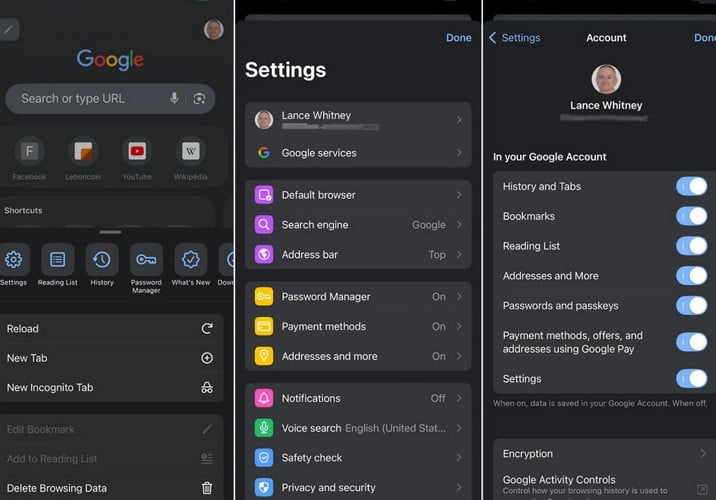Viewport: 716px width, 500px height.
Task: Tap the Privacy and security shield icon
Action: click(264, 487)
